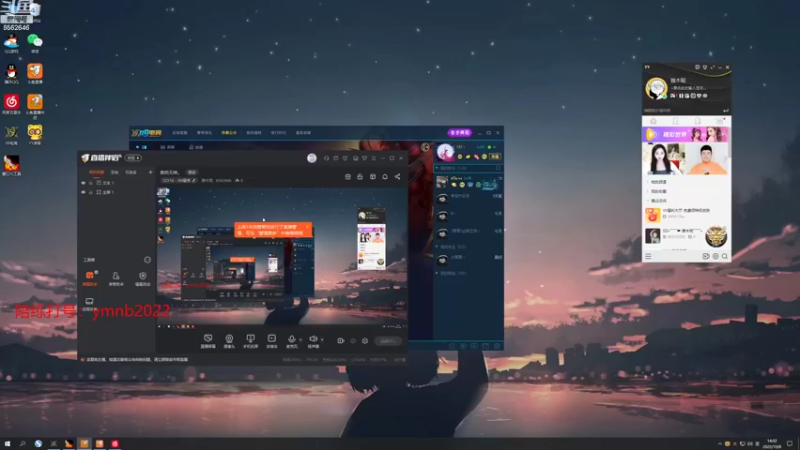Click the start streaming button
Viewport: 800px width, 450px height.
(388, 341)
